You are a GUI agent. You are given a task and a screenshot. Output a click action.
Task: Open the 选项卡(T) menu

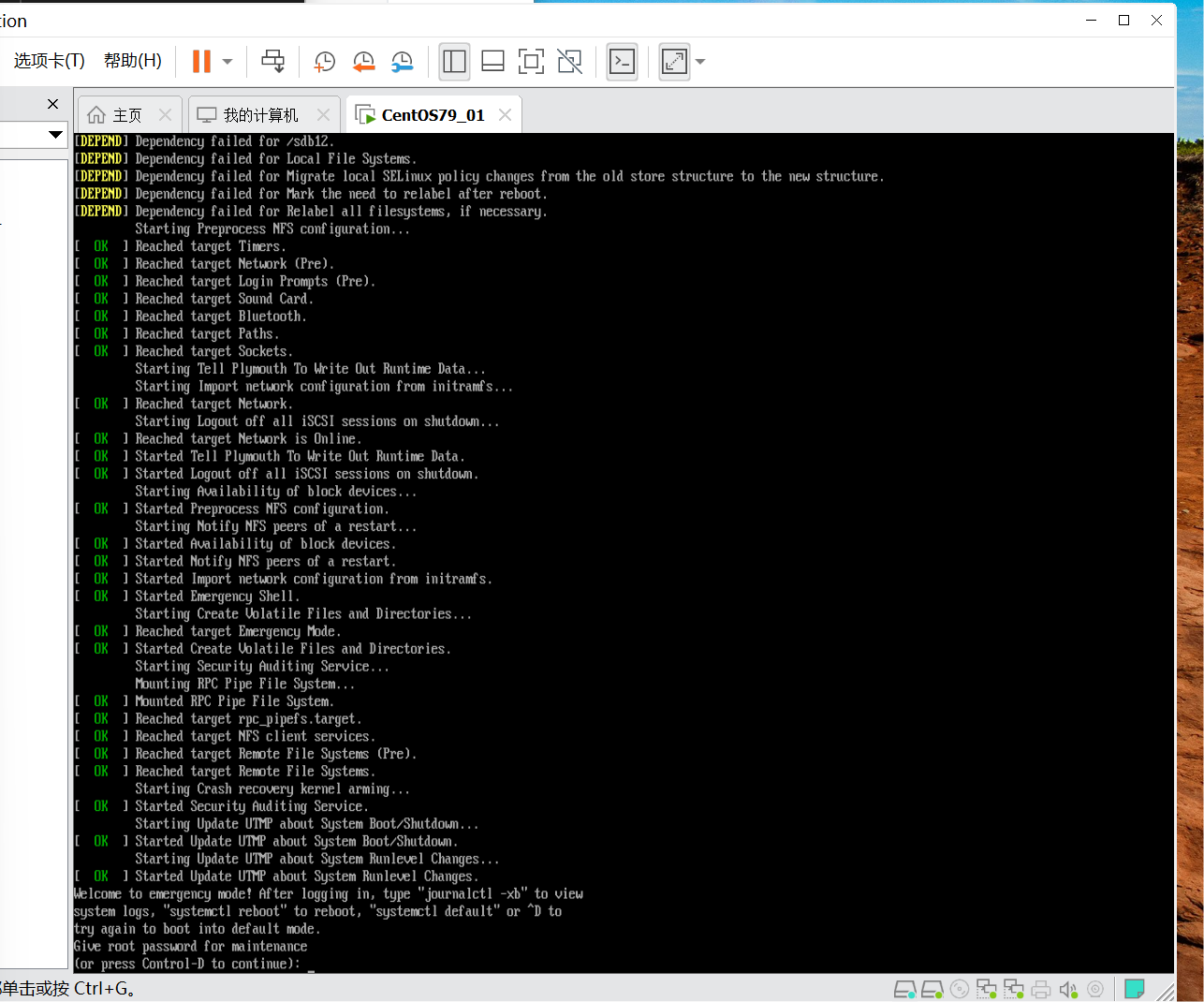point(49,61)
